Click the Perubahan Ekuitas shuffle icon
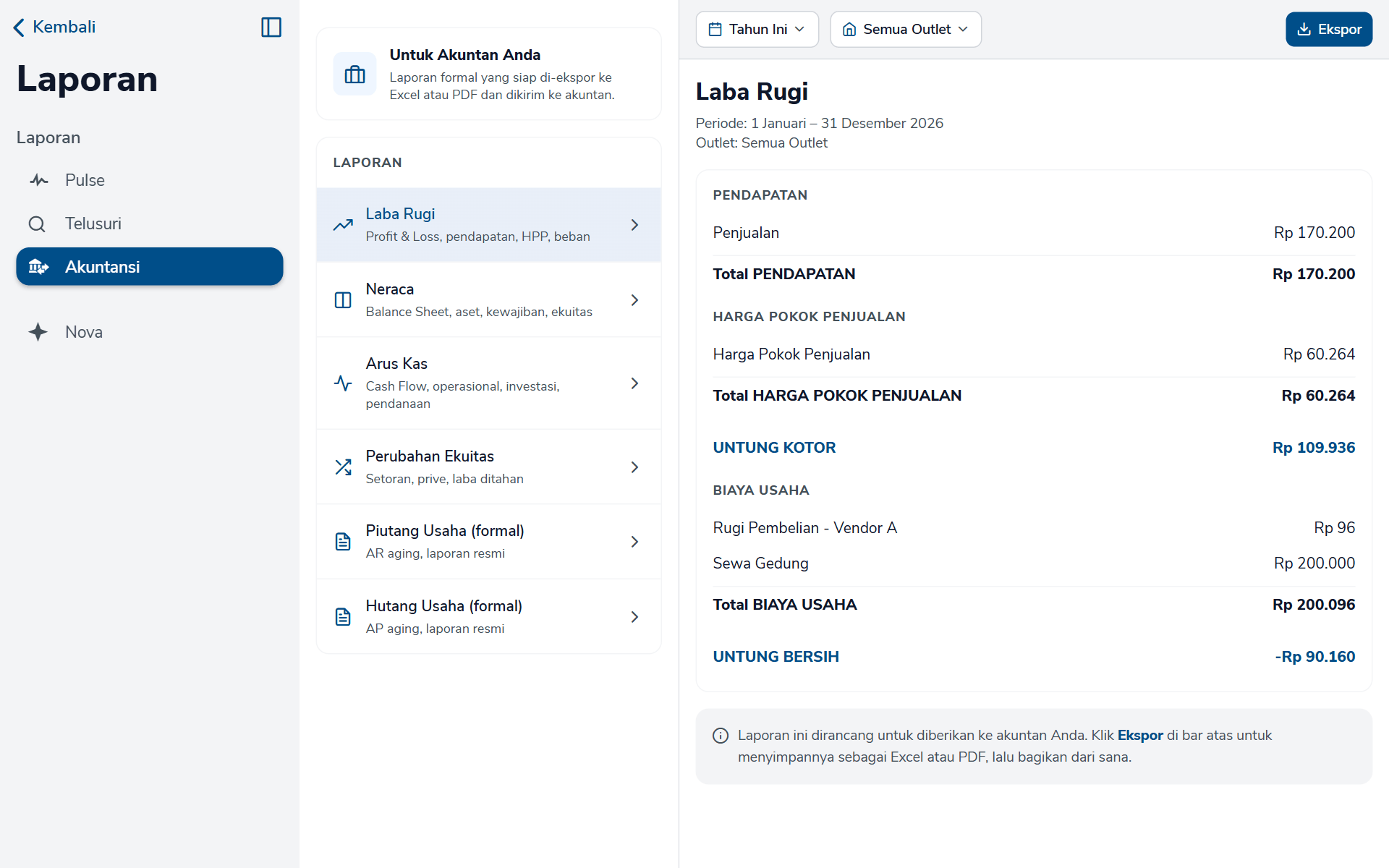This screenshot has height=868, width=1389. pyautogui.click(x=343, y=467)
